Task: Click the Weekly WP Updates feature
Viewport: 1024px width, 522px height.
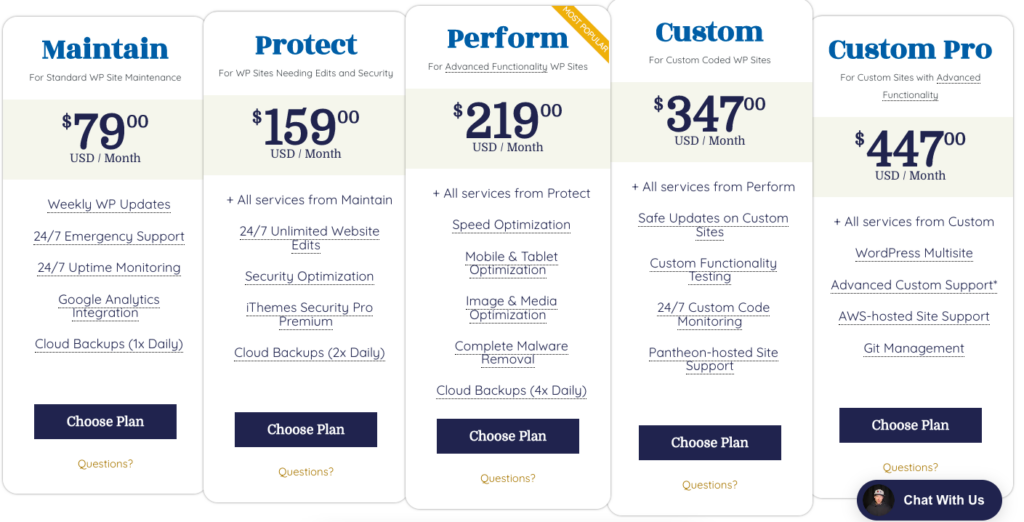Action: point(109,204)
